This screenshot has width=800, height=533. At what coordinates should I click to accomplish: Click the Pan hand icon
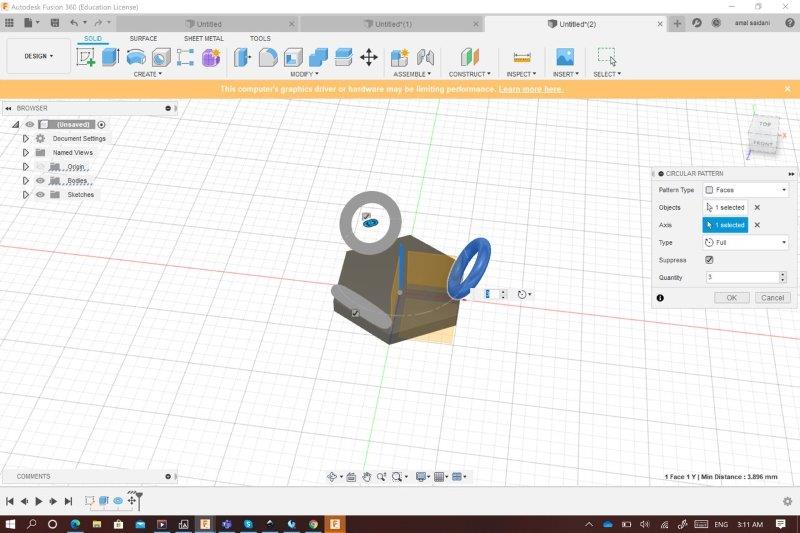click(x=366, y=477)
